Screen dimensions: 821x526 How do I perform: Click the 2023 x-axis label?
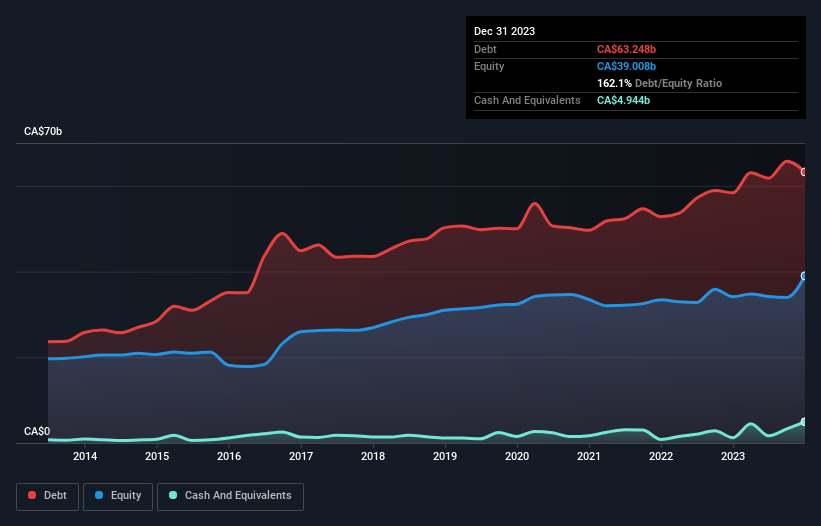[733, 456]
